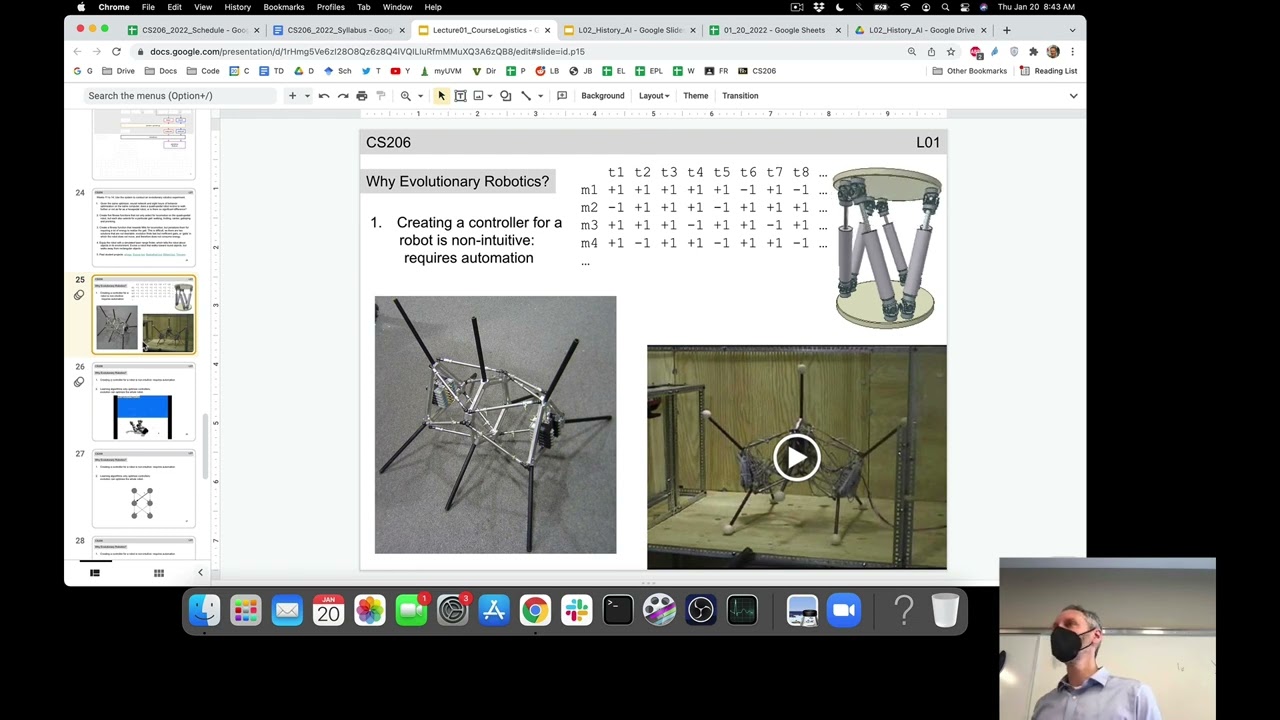
Task: Select the Text box tool
Action: click(460, 96)
